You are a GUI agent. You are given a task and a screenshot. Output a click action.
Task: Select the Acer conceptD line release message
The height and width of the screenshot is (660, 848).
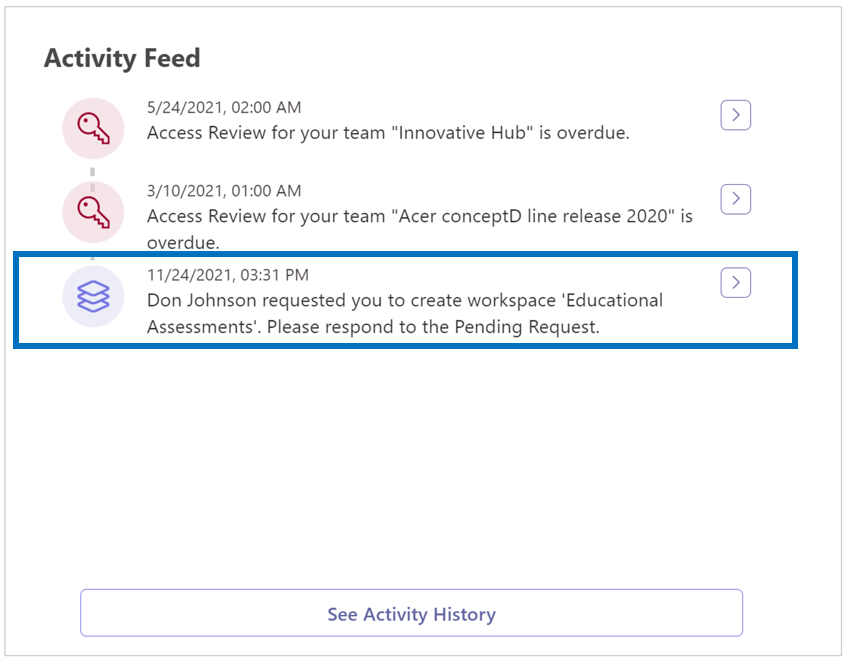[420, 229]
